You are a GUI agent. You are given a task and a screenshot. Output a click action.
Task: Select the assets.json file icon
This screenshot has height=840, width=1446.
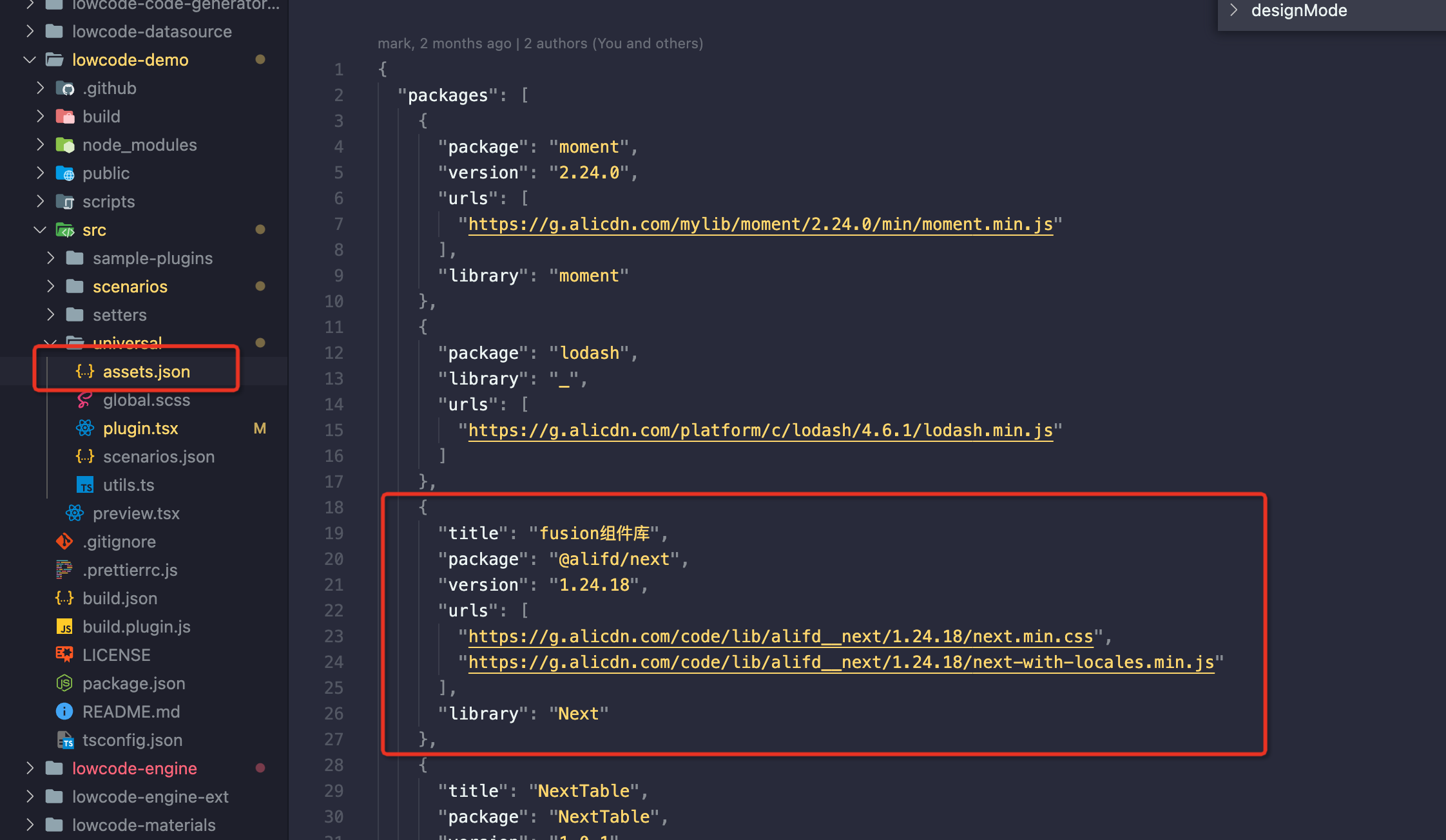(85, 372)
